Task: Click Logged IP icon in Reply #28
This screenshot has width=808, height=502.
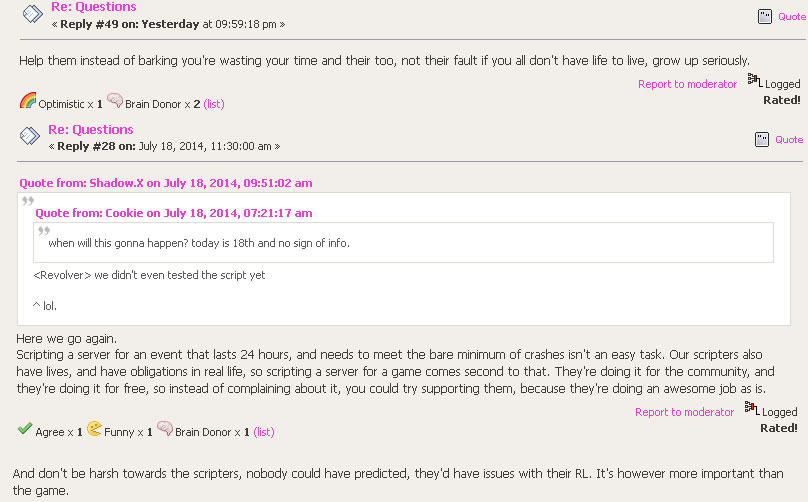Action: pos(752,408)
